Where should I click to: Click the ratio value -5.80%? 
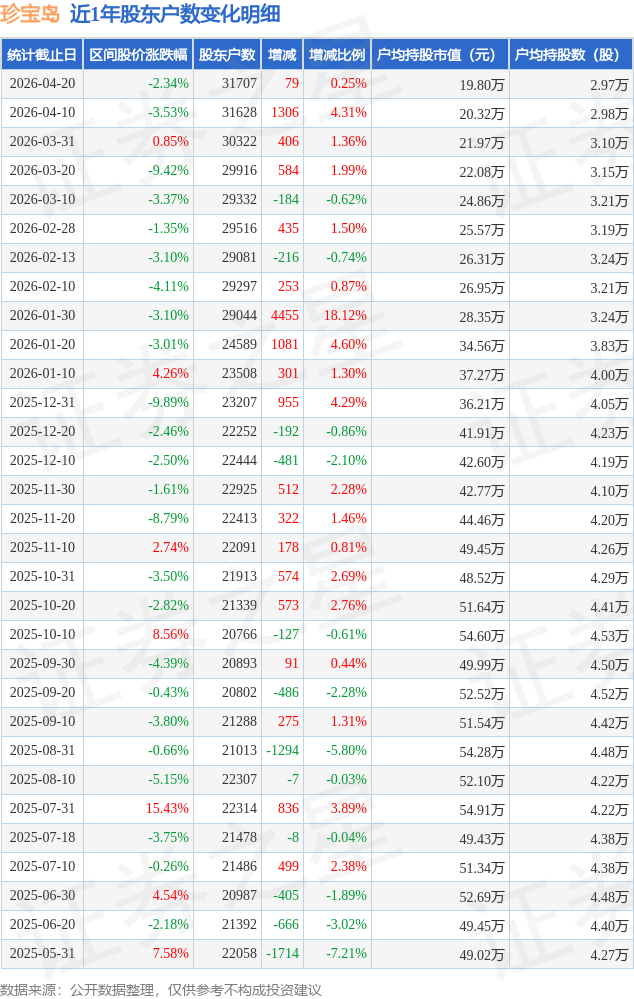tap(347, 750)
